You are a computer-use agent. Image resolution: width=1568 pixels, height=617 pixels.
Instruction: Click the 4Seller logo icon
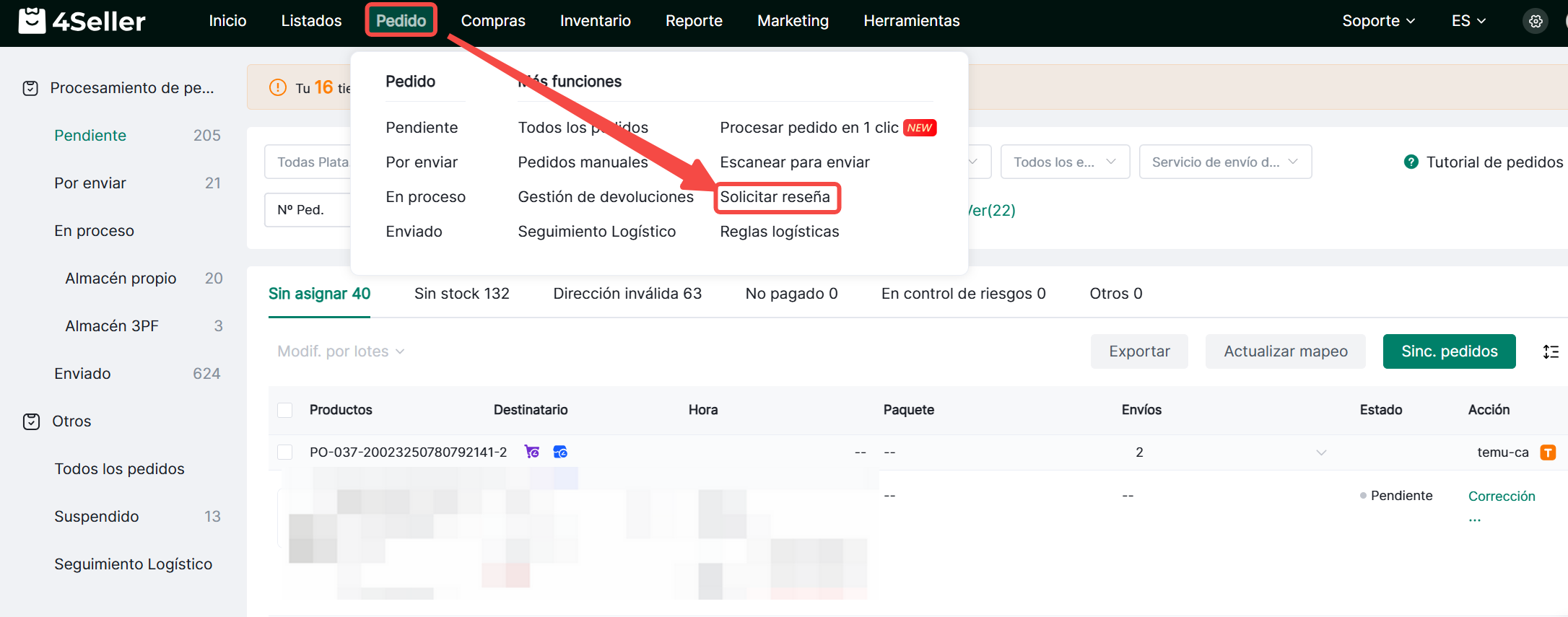pyautogui.click(x=32, y=21)
